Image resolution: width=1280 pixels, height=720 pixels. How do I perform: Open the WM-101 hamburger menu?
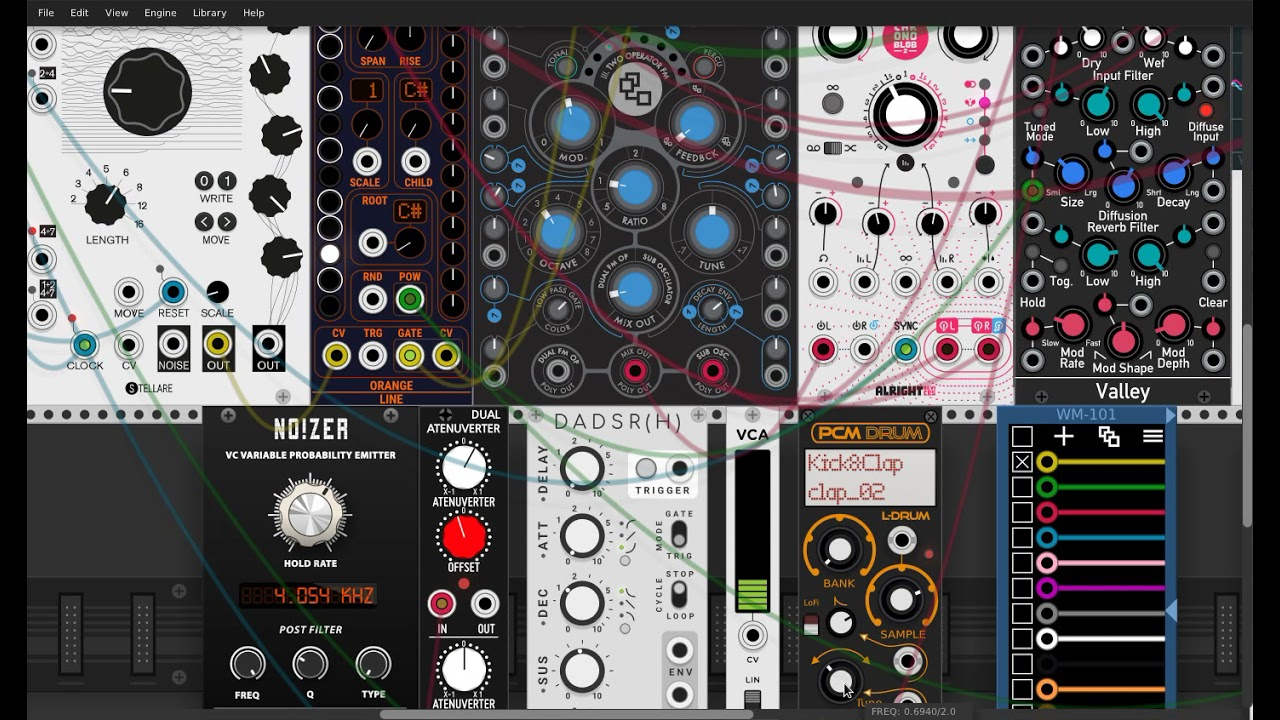point(1153,436)
